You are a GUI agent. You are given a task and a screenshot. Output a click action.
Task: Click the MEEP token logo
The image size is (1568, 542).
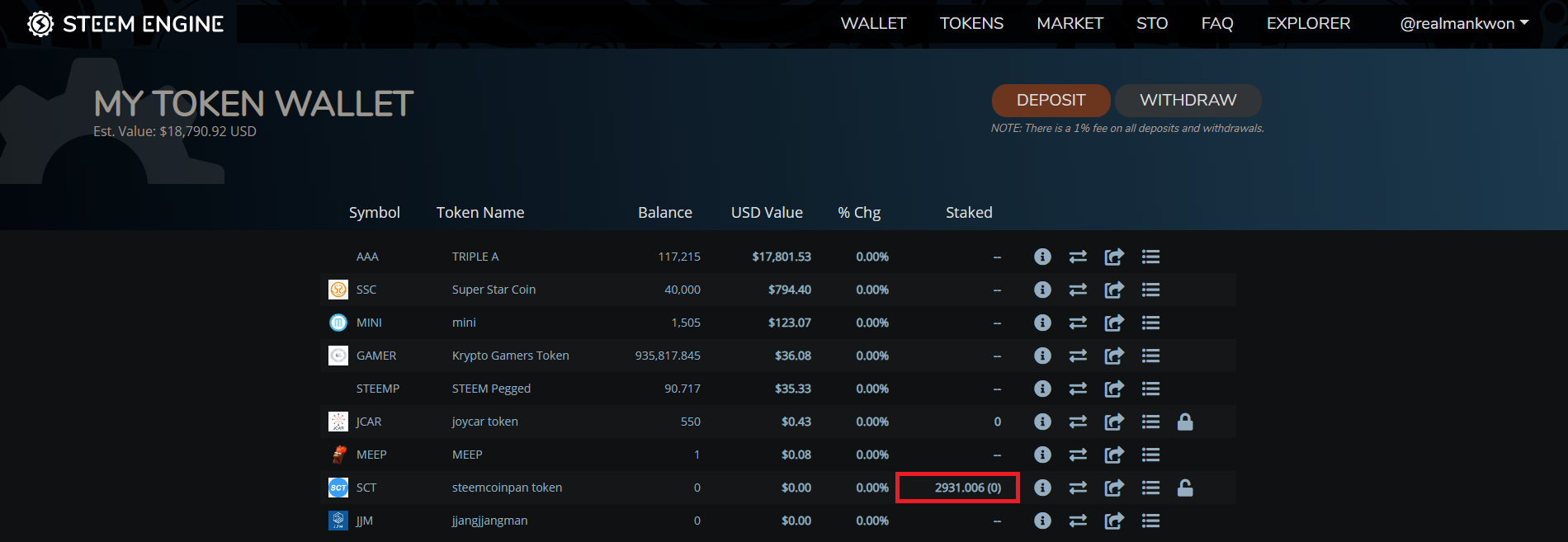338,455
